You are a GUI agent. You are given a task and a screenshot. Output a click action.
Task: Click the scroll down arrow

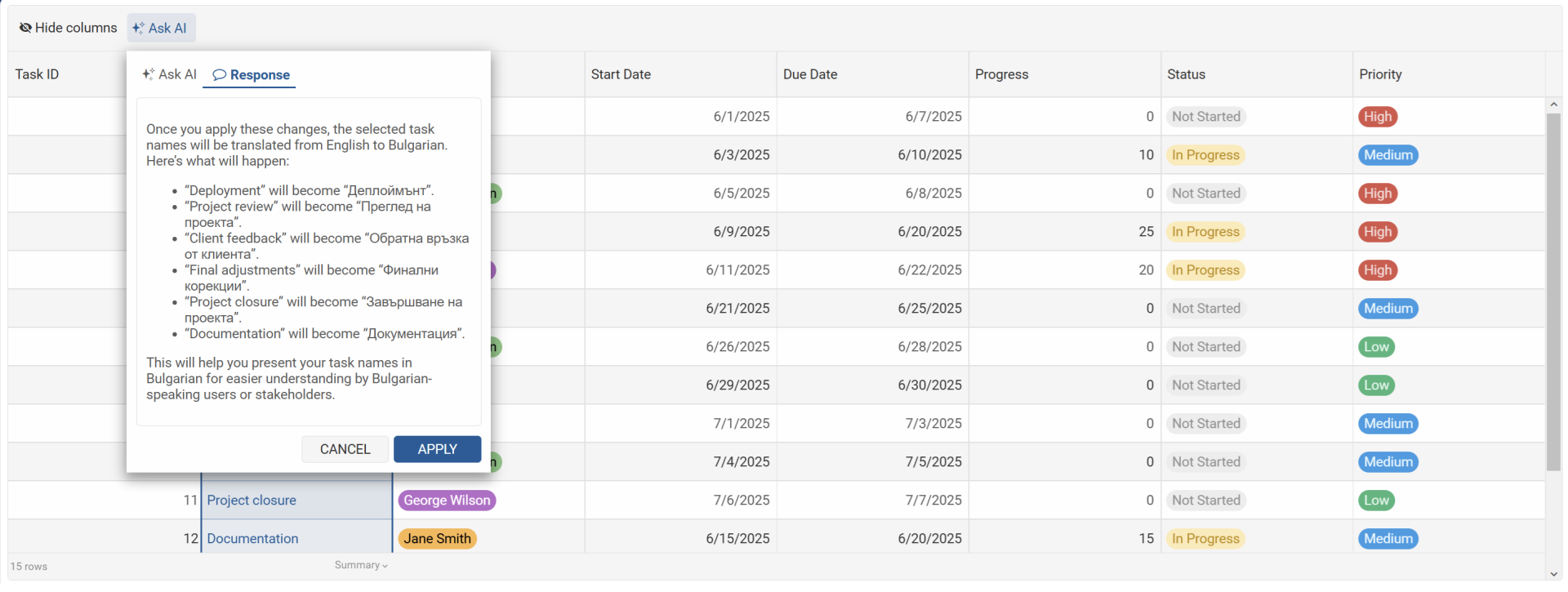pos(1553,574)
